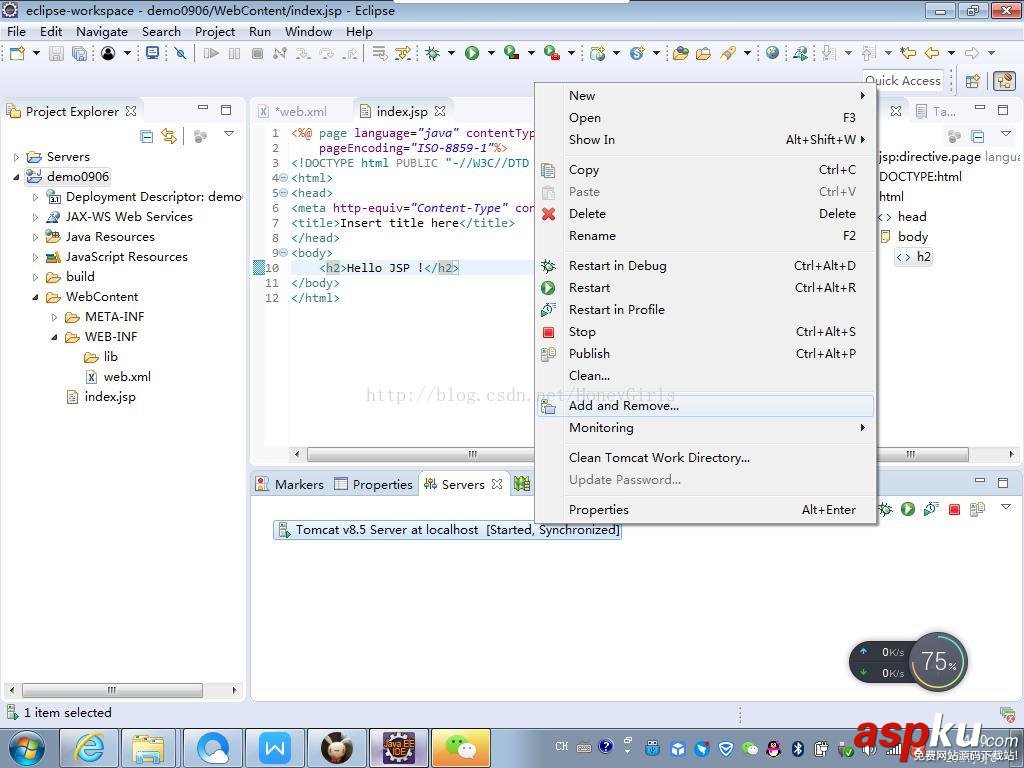Click the Save icon in the toolbar
Screen dimensions: 1024x768
point(57,54)
